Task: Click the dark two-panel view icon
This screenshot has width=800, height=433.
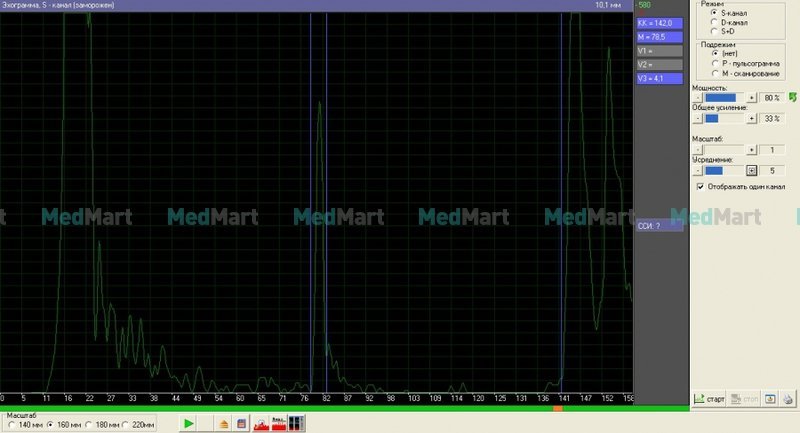Action: (296, 423)
